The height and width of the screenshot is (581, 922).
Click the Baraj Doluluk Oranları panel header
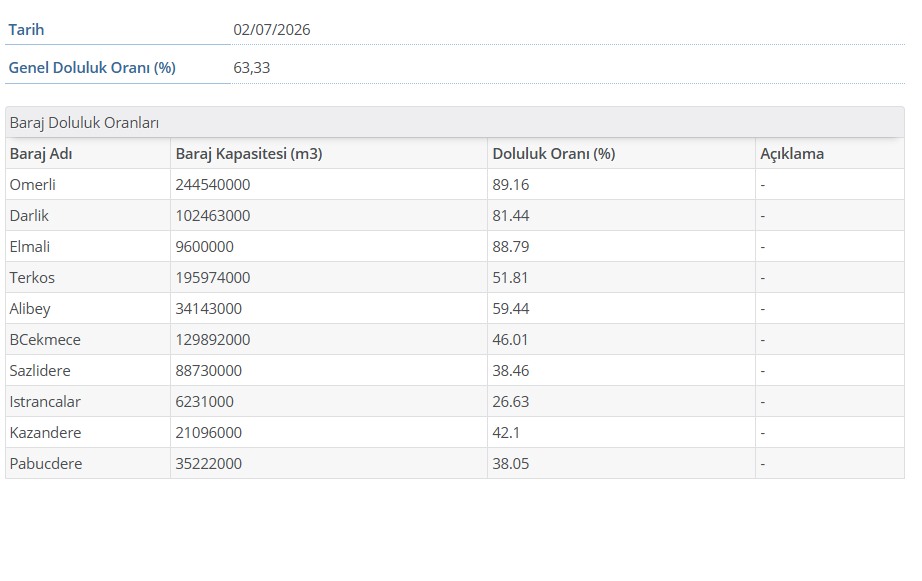coord(455,122)
